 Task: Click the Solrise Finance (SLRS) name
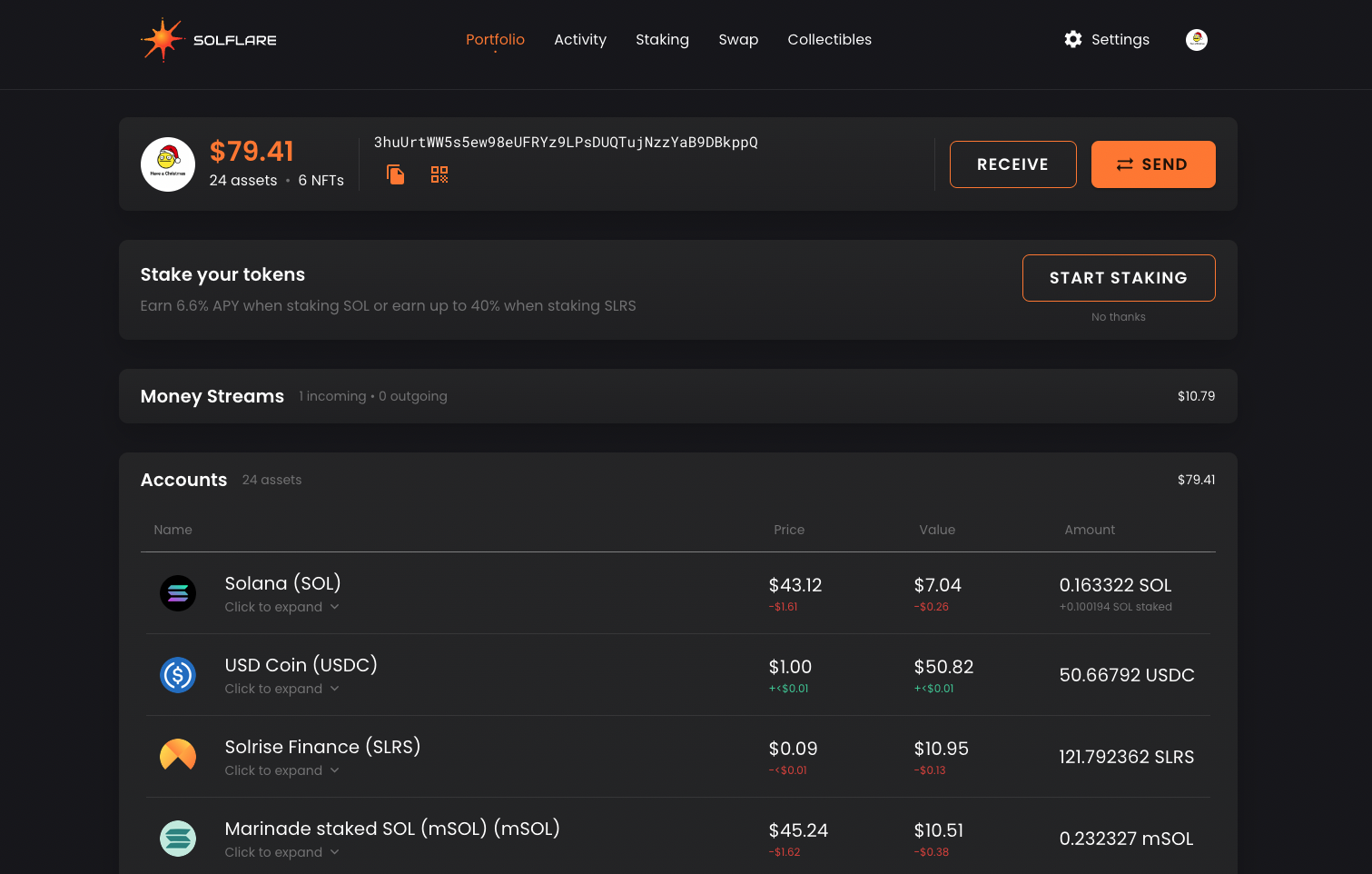[x=322, y=747]
